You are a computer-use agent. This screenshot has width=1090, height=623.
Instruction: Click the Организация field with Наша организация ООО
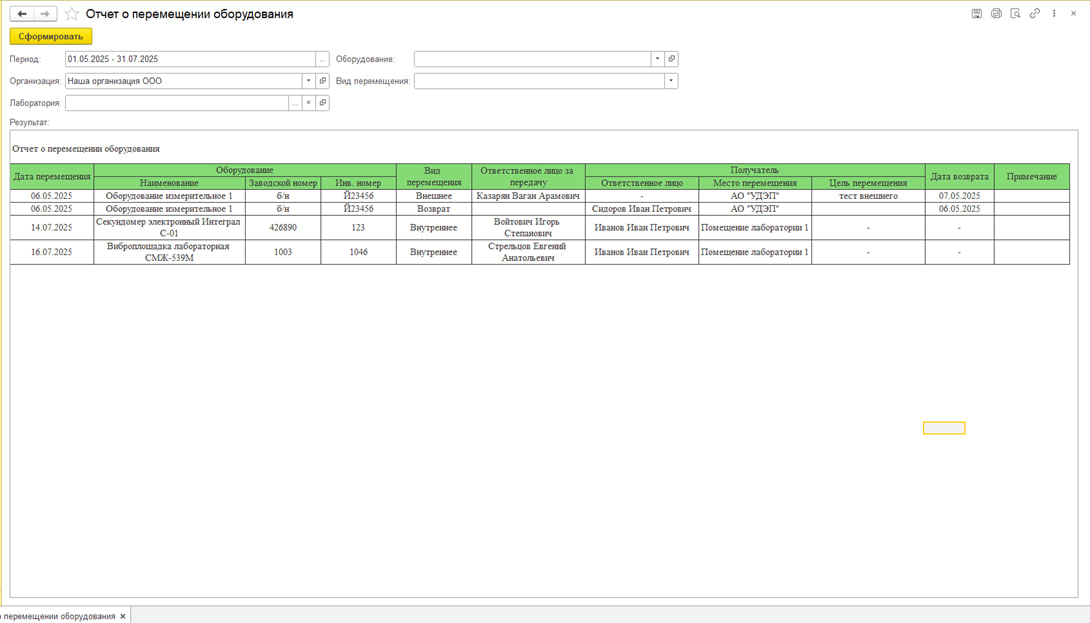pos(184,81)
